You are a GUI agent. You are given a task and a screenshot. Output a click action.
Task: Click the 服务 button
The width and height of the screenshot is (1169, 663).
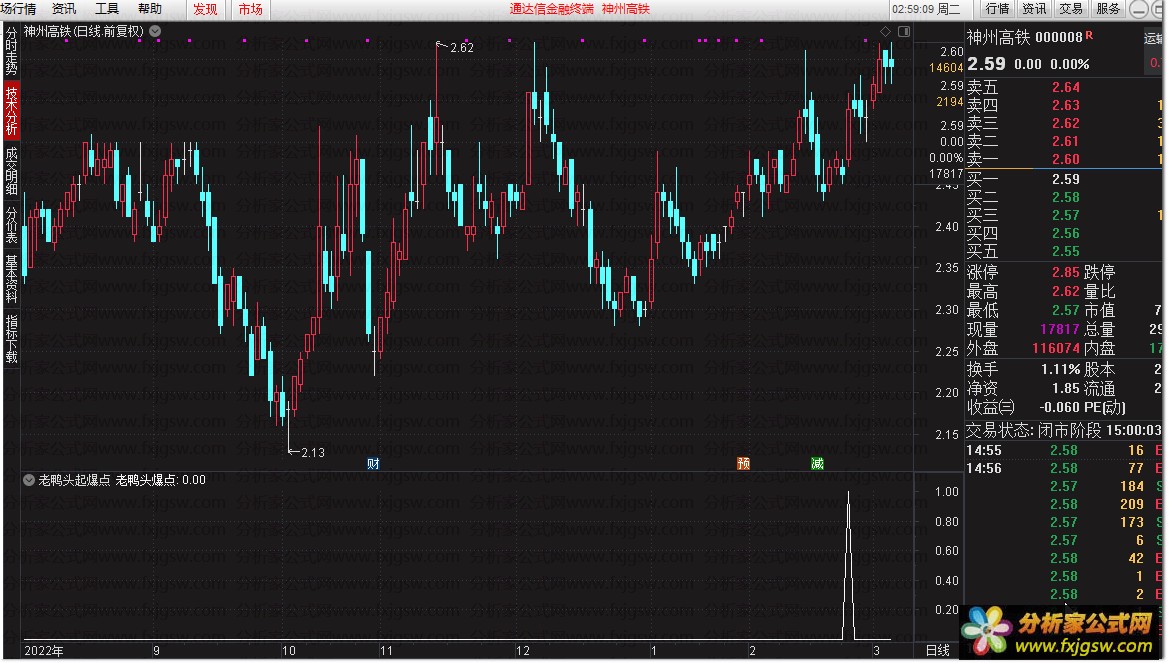tap(1108, 9)
